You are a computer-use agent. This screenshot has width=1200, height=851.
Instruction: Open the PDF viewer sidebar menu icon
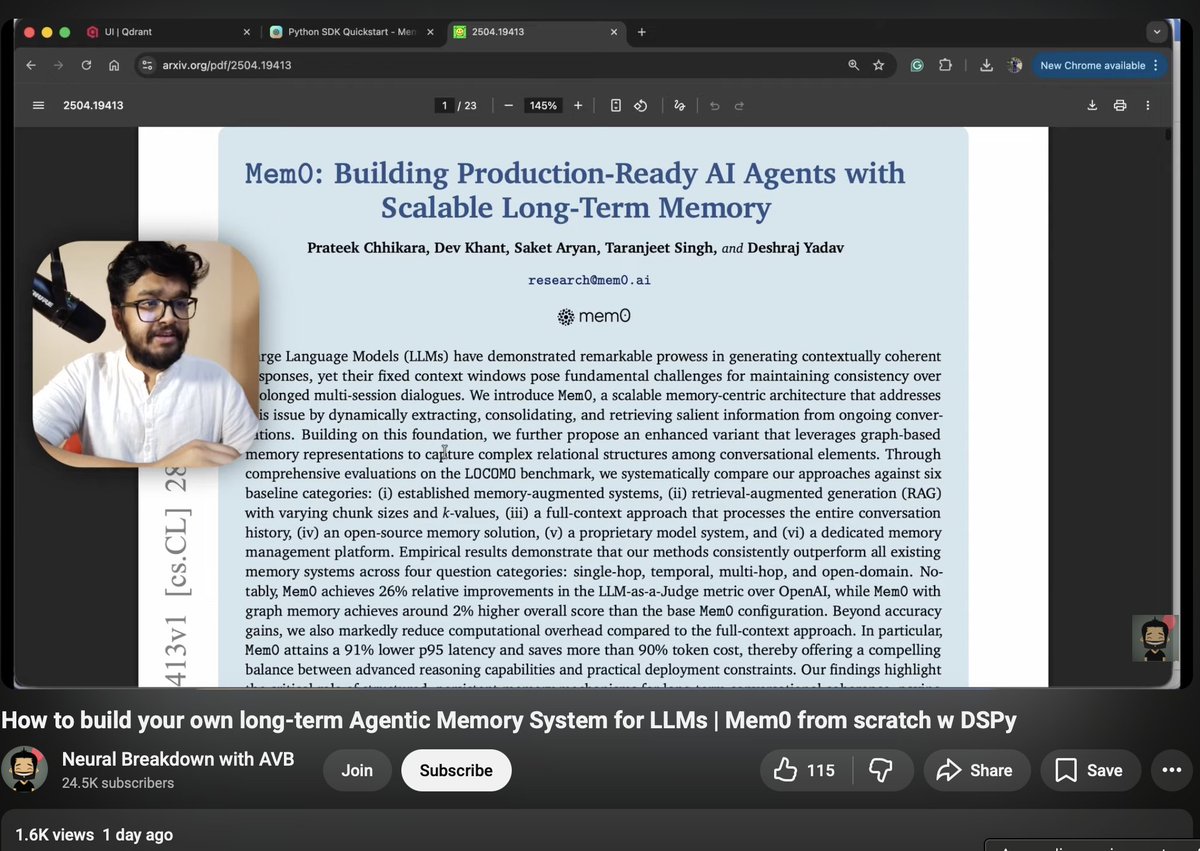pos(38,105)
